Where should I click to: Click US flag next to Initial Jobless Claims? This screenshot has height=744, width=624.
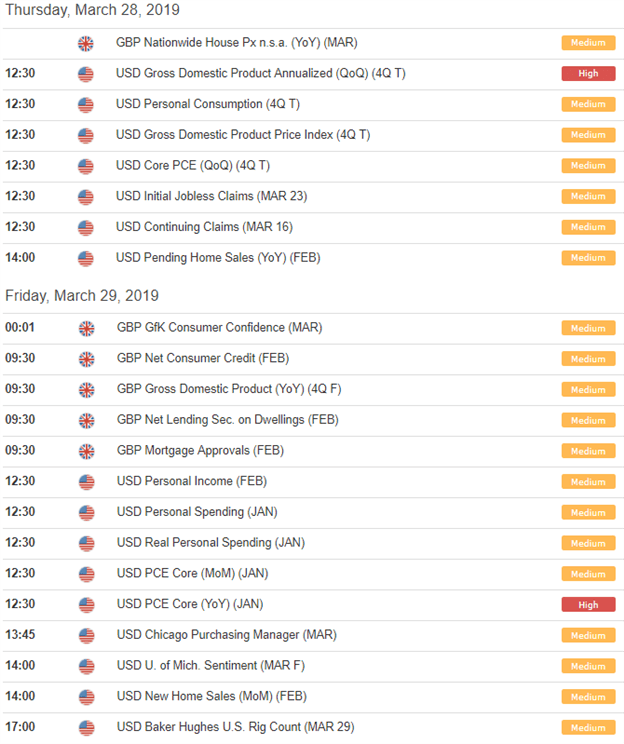[85, 197]
